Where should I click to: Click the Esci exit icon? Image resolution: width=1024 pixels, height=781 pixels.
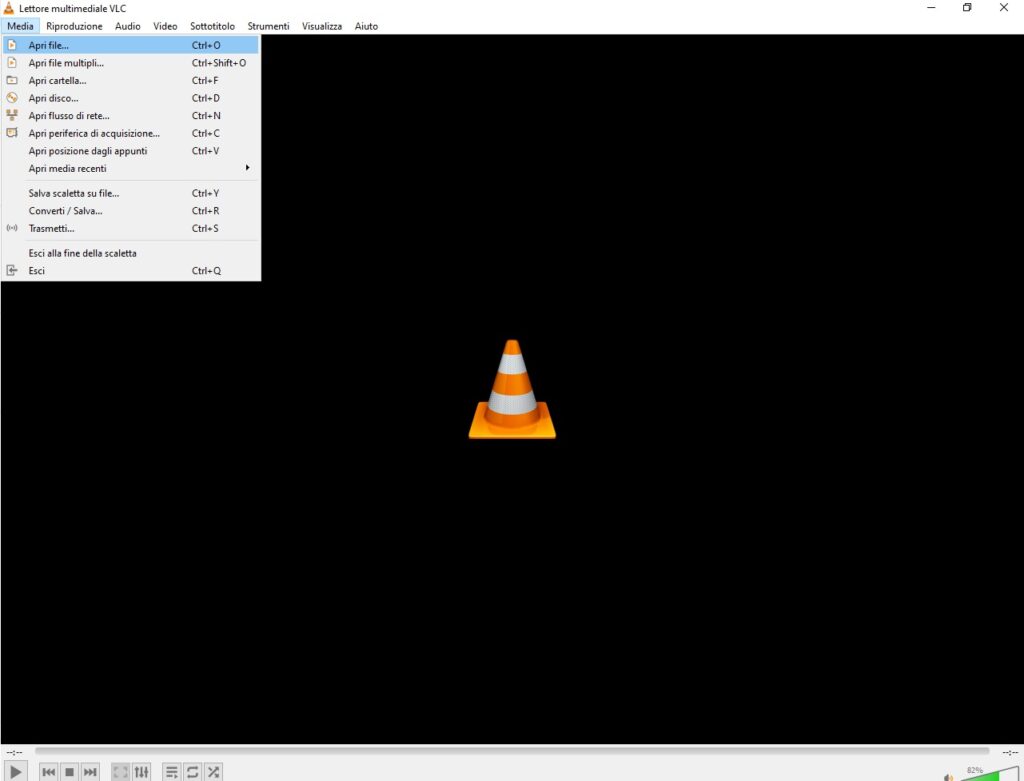pyautogui.click(x=12, y=270)
